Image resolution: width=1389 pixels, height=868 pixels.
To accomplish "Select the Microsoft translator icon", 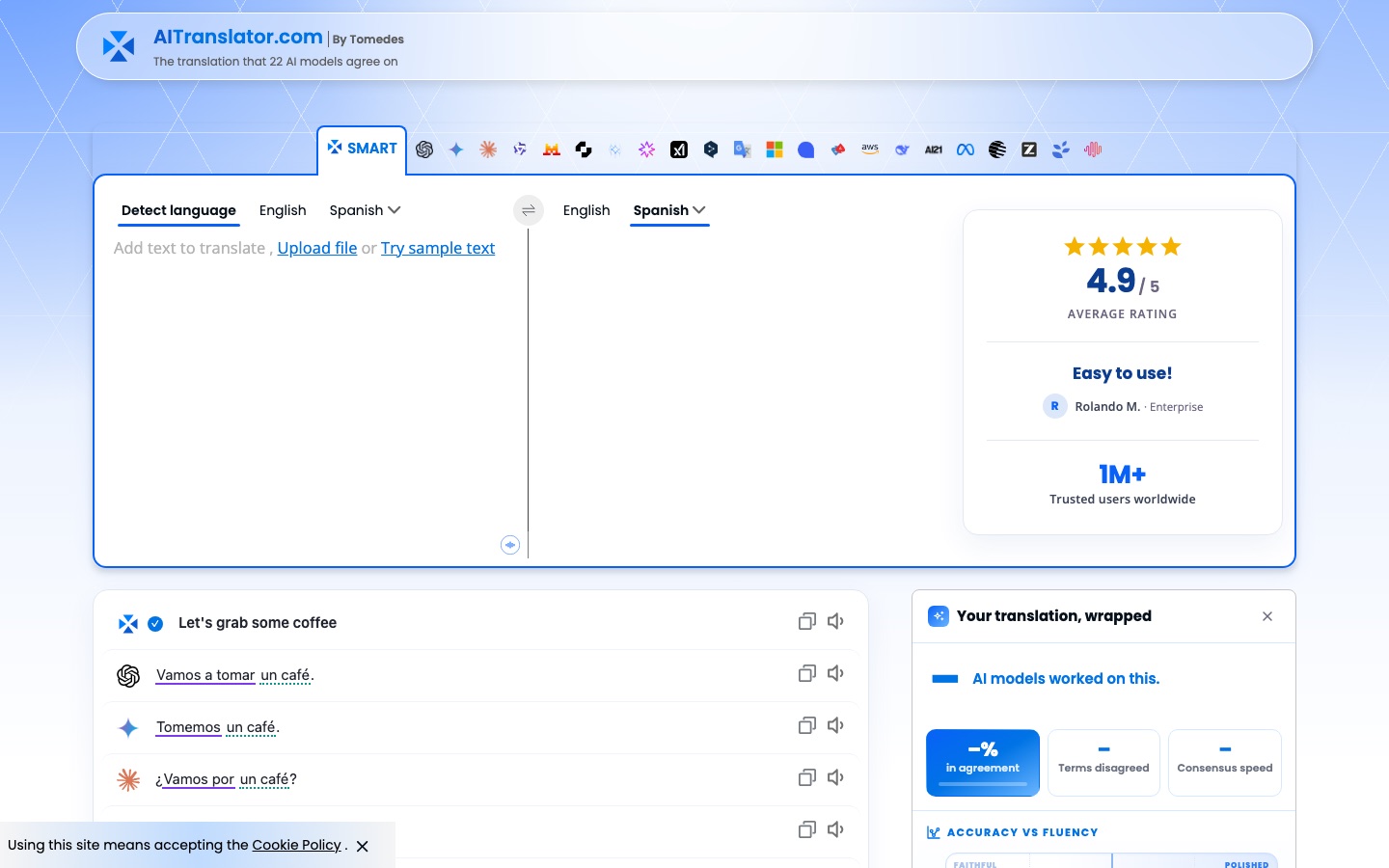I will pyautogui.click(x=775, y=149).
